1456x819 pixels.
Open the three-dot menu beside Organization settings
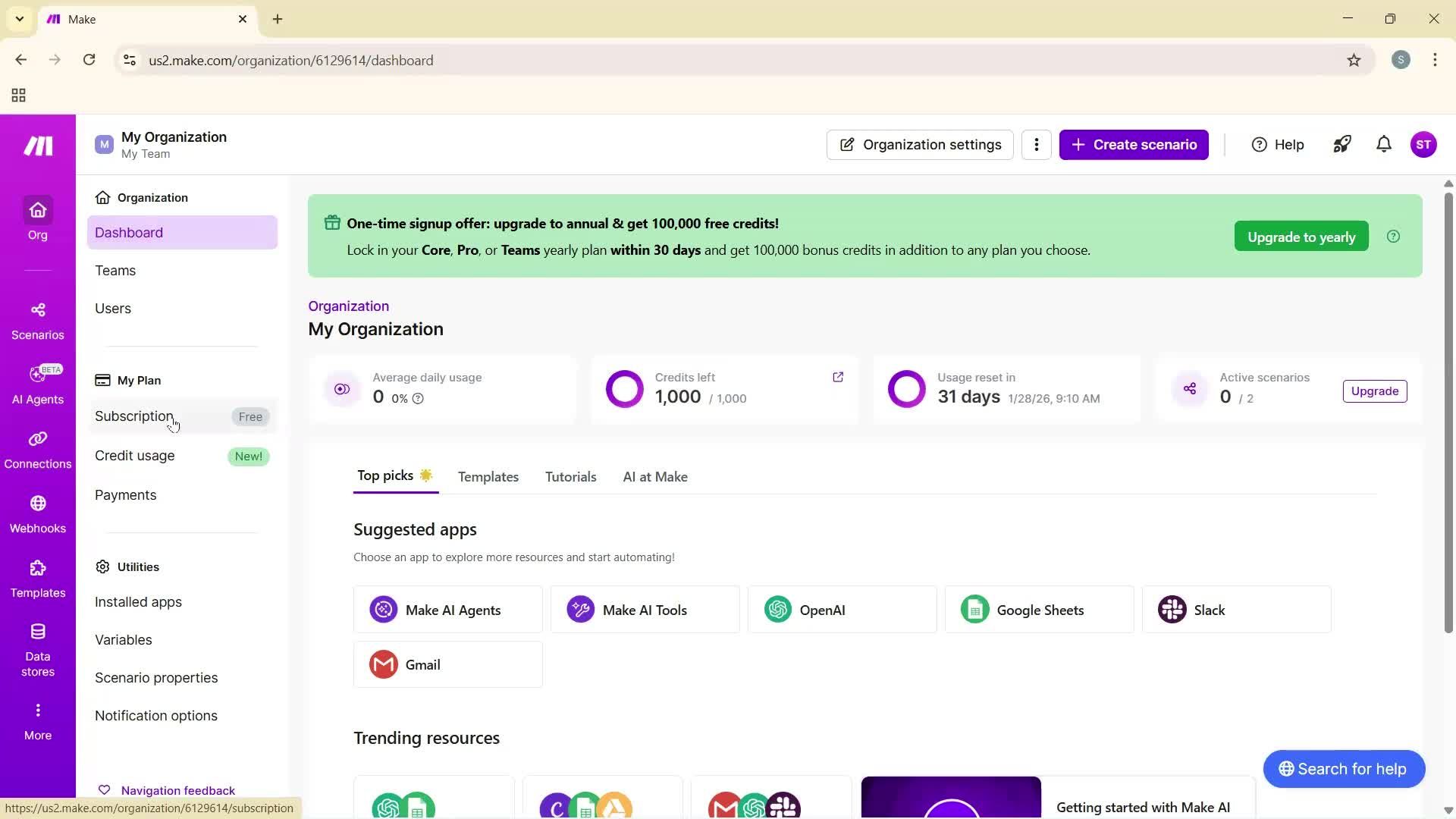coord(1037,144)
